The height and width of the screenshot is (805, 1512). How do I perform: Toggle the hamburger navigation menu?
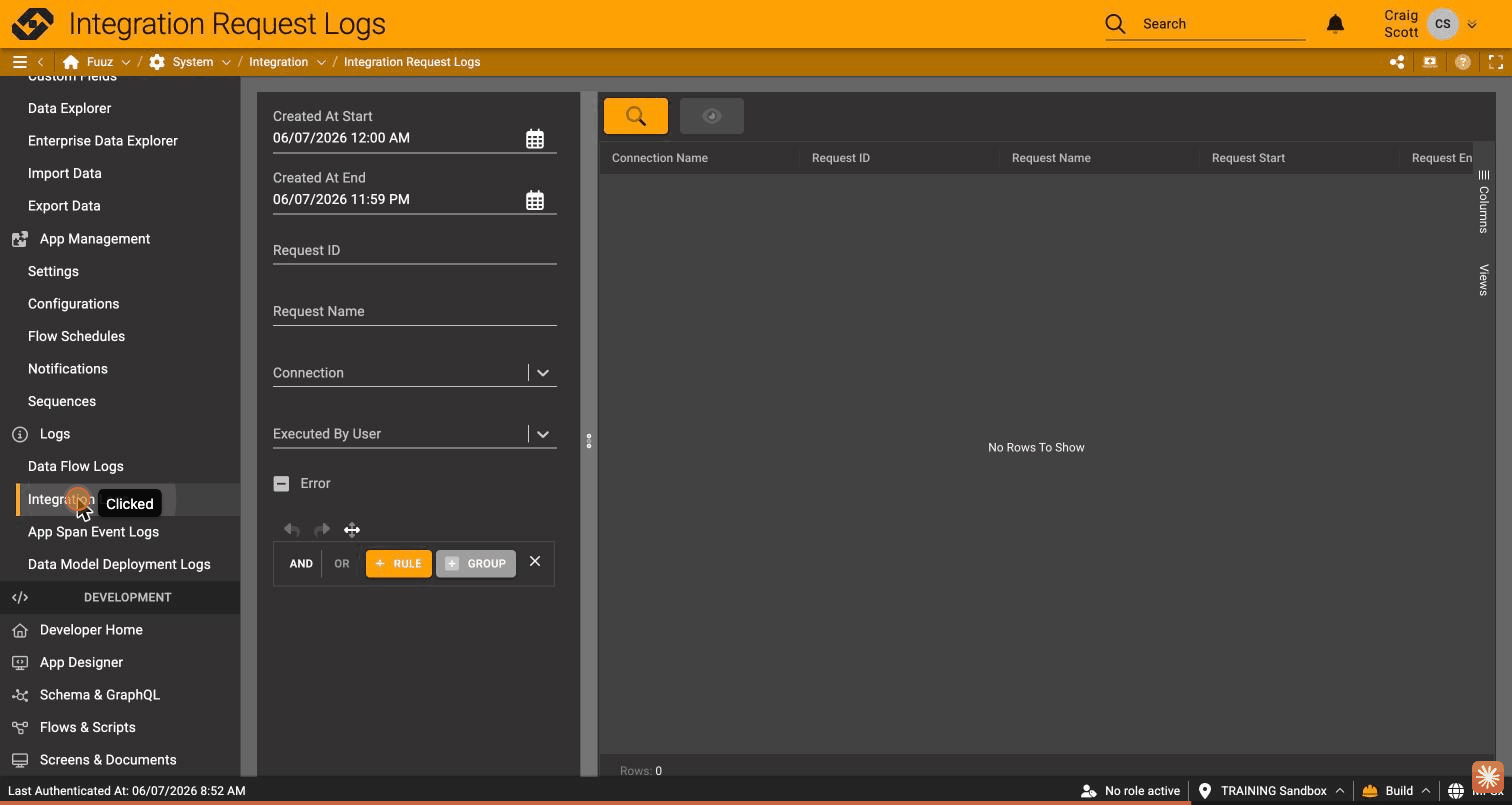pos(19,62)
